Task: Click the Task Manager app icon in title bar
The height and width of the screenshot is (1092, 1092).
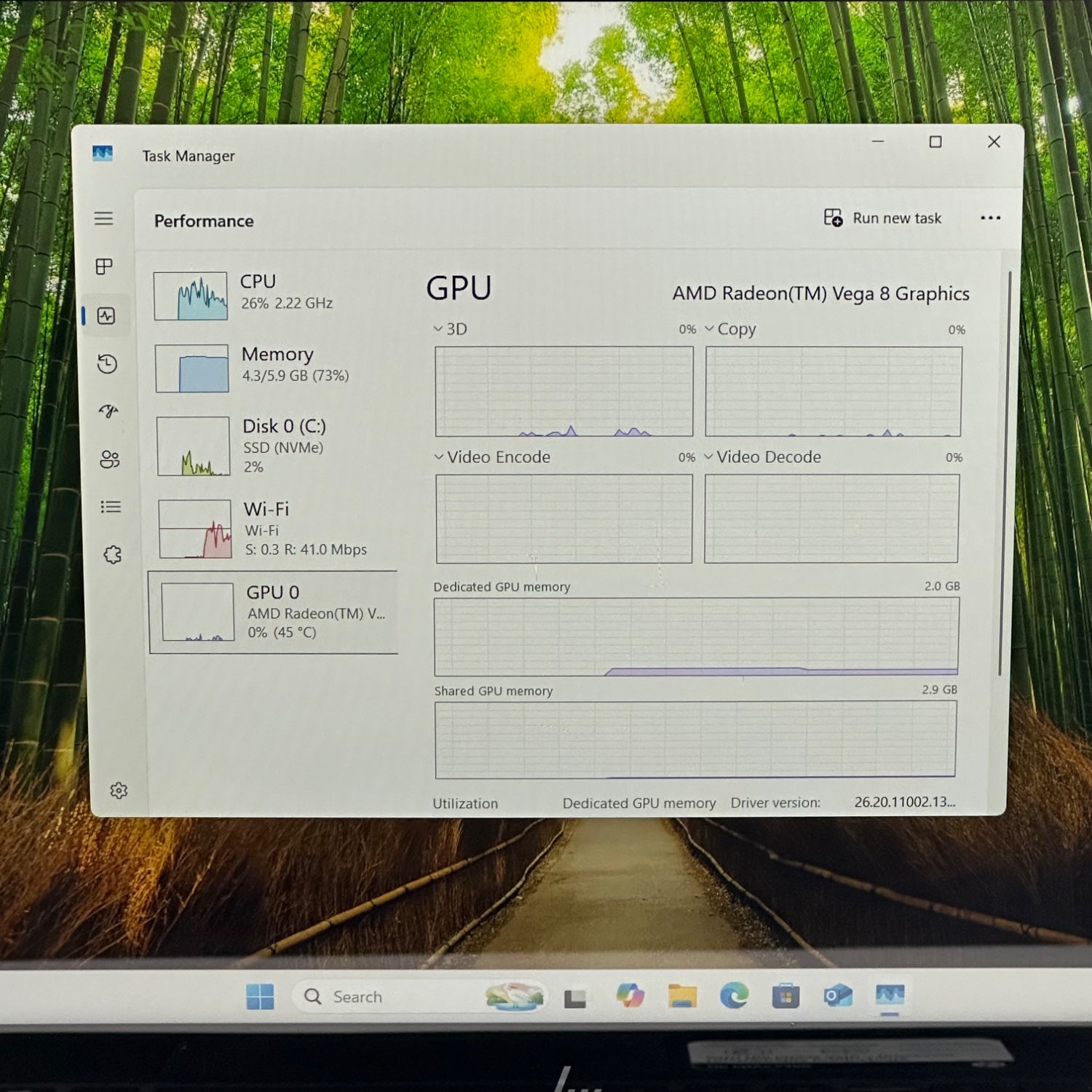Action: click(x=103, y=154)
